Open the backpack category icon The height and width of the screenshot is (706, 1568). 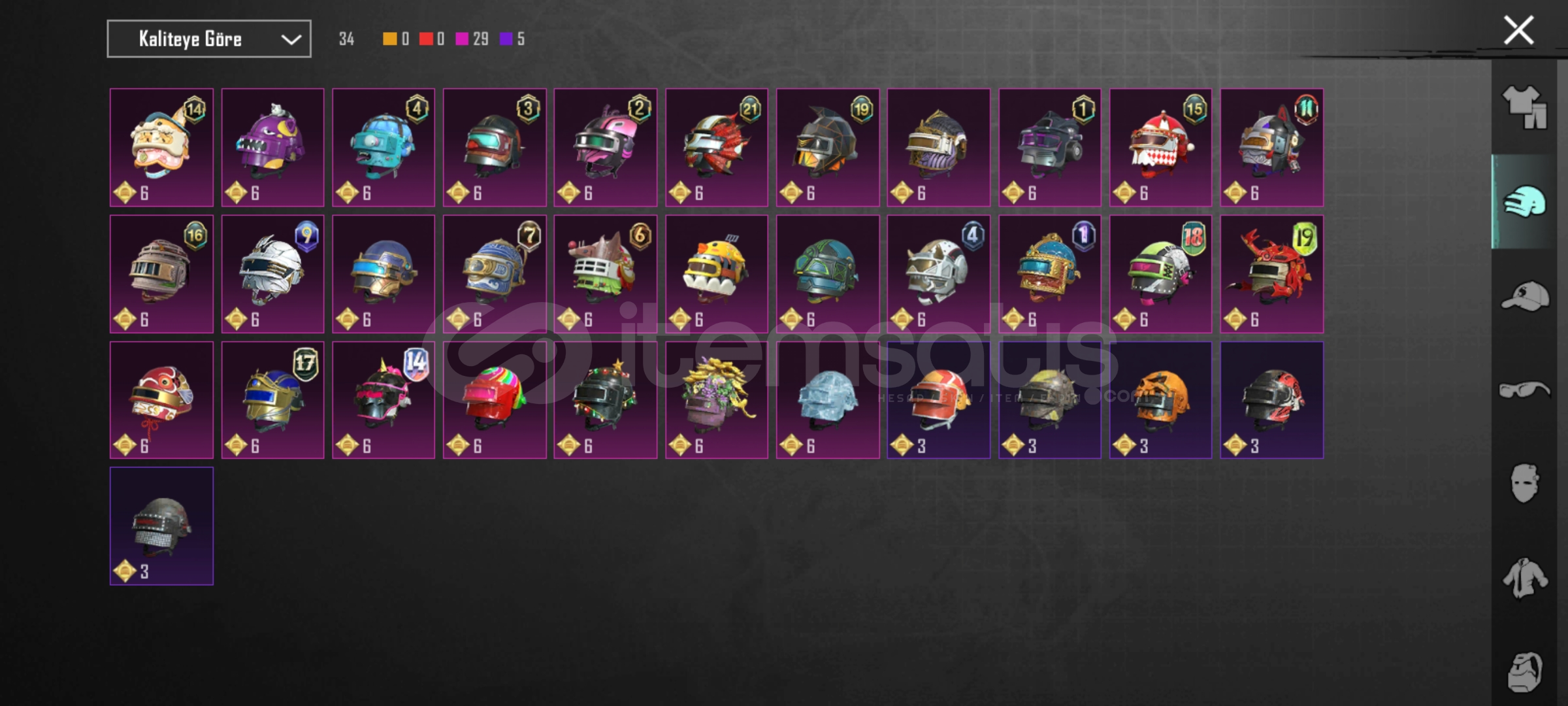click(1524, 672)
